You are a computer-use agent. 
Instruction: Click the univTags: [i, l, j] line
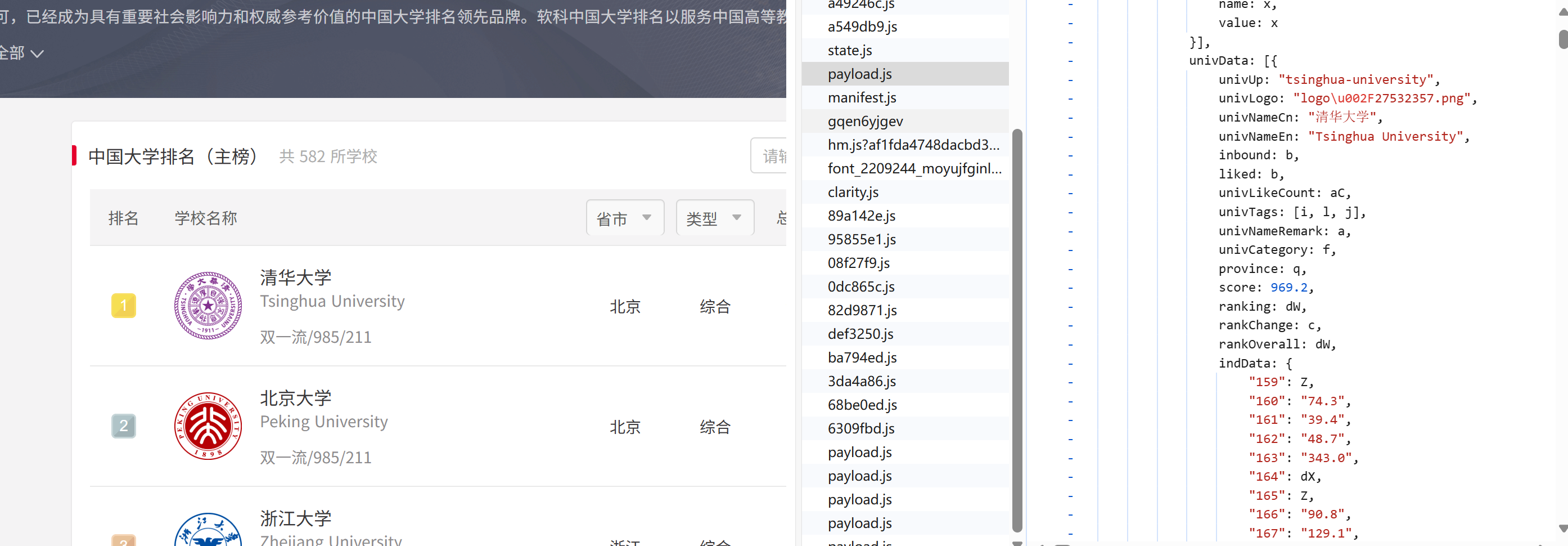[x=1292, y=212]
